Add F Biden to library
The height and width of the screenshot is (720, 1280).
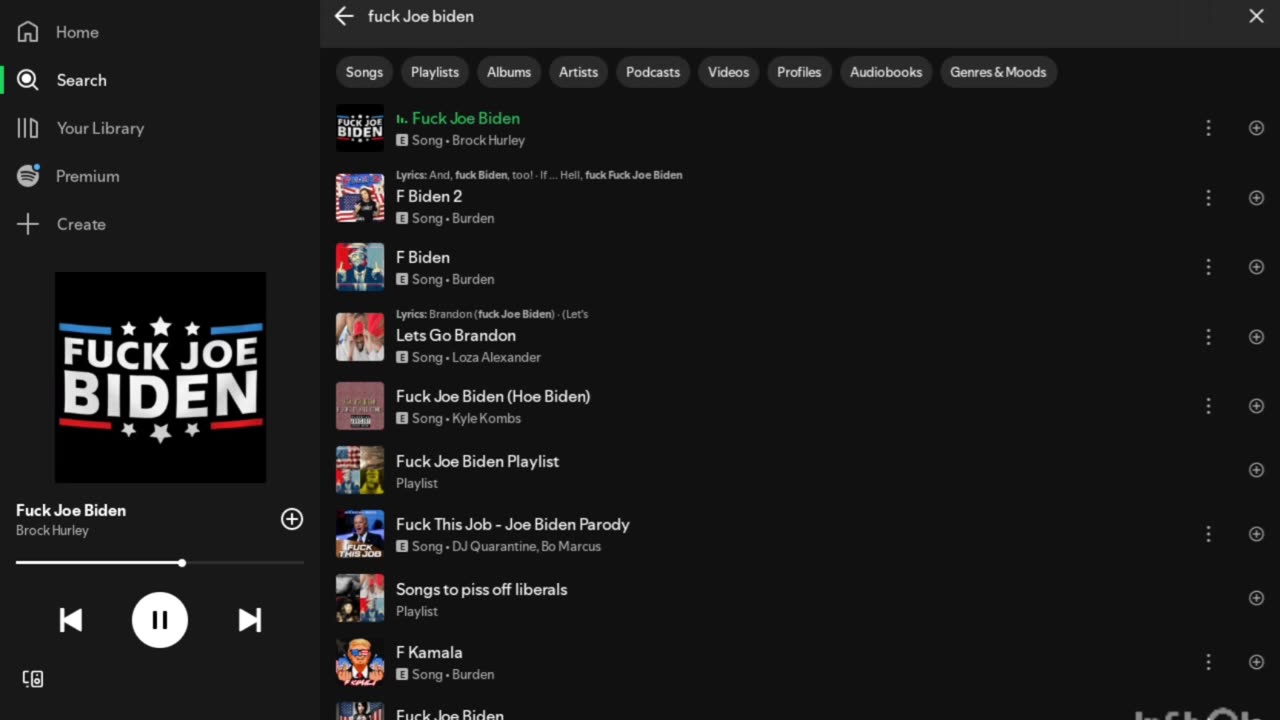click(x=1257, y=267)
